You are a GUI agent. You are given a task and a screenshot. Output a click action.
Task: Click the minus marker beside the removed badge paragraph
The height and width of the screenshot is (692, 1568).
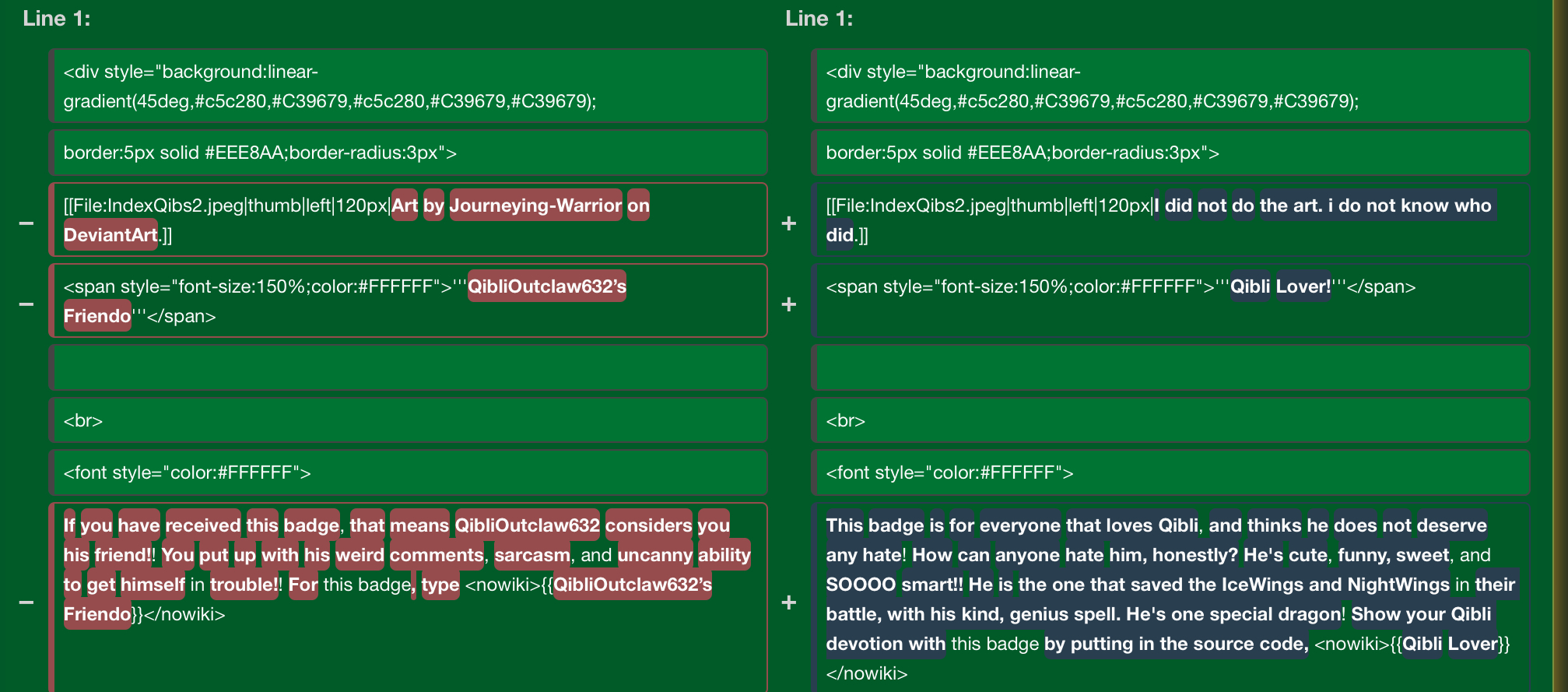(x=26, y=602)
